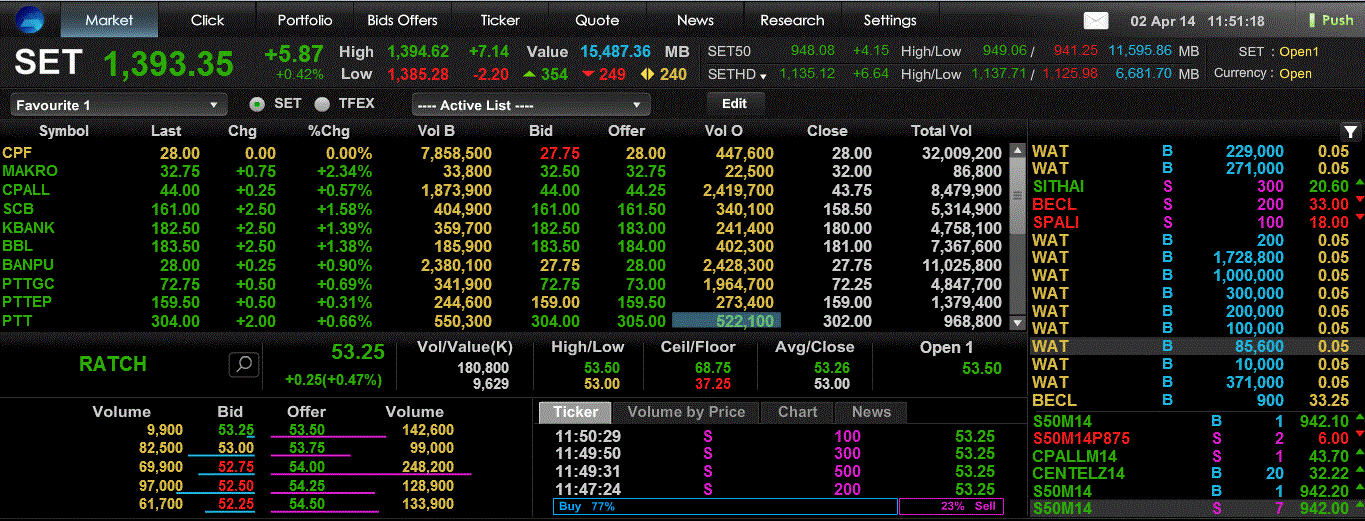Click the Edit button
1365x521 pixels.
[735, 103]
